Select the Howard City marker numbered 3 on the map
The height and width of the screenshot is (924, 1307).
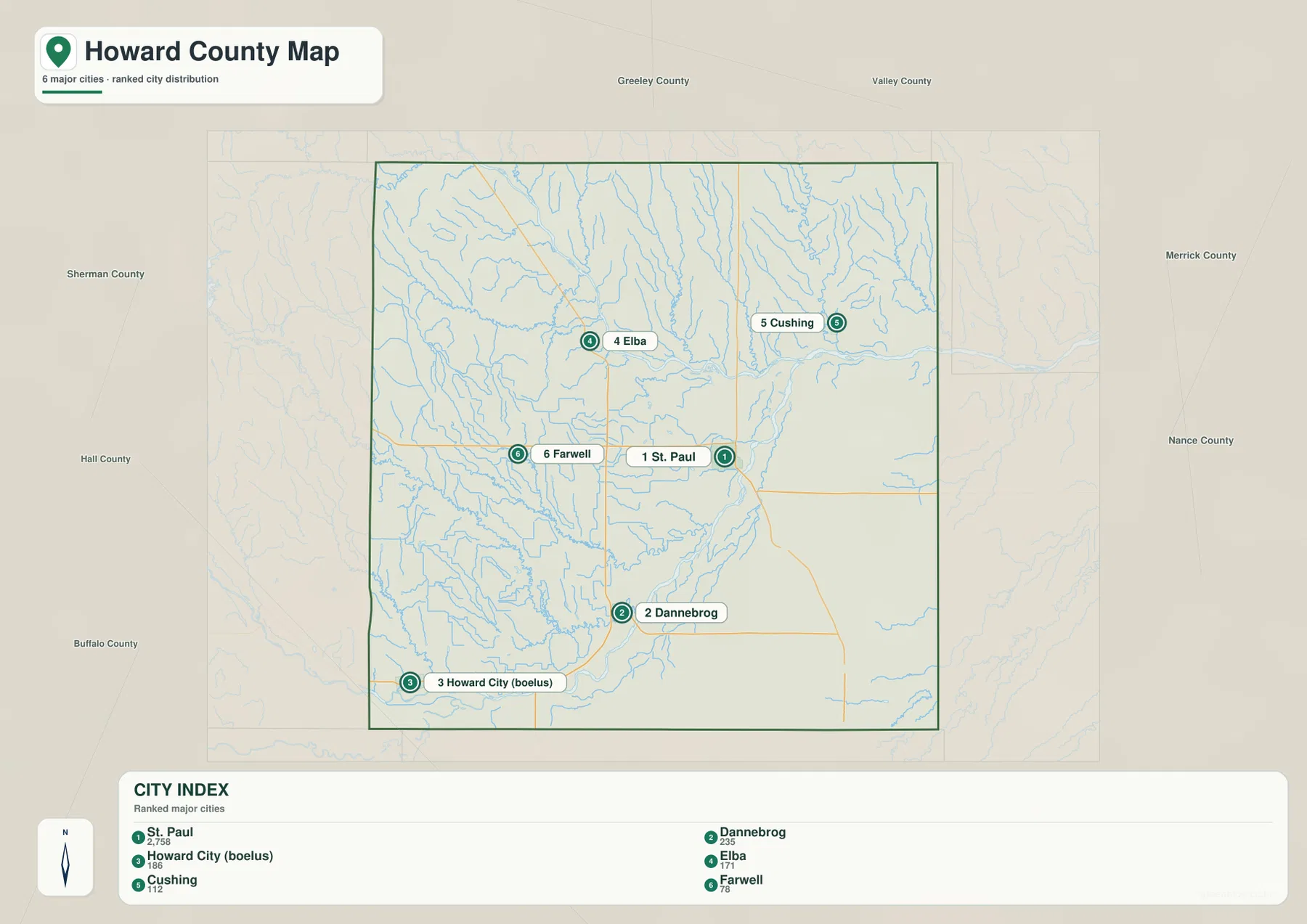point(410,682)
